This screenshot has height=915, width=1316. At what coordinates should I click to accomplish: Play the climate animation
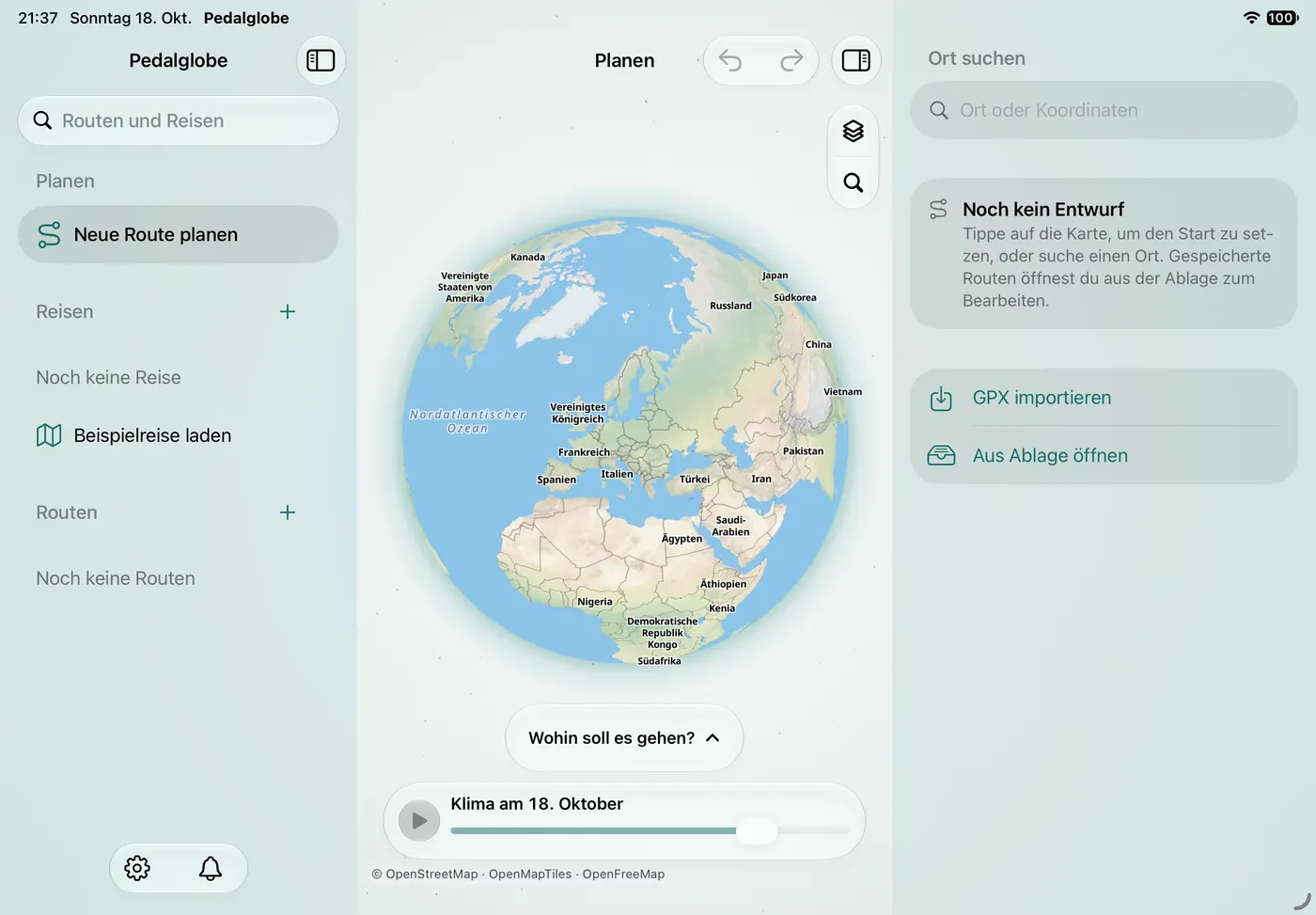coord(419,821)
